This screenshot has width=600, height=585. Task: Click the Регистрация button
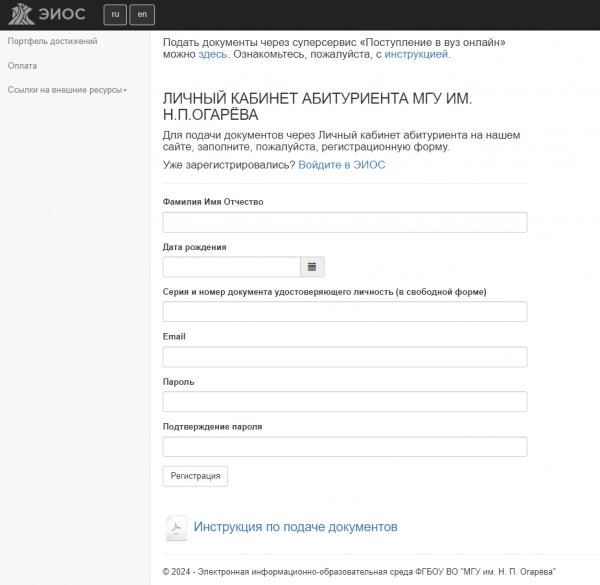(x=195, y=476)
